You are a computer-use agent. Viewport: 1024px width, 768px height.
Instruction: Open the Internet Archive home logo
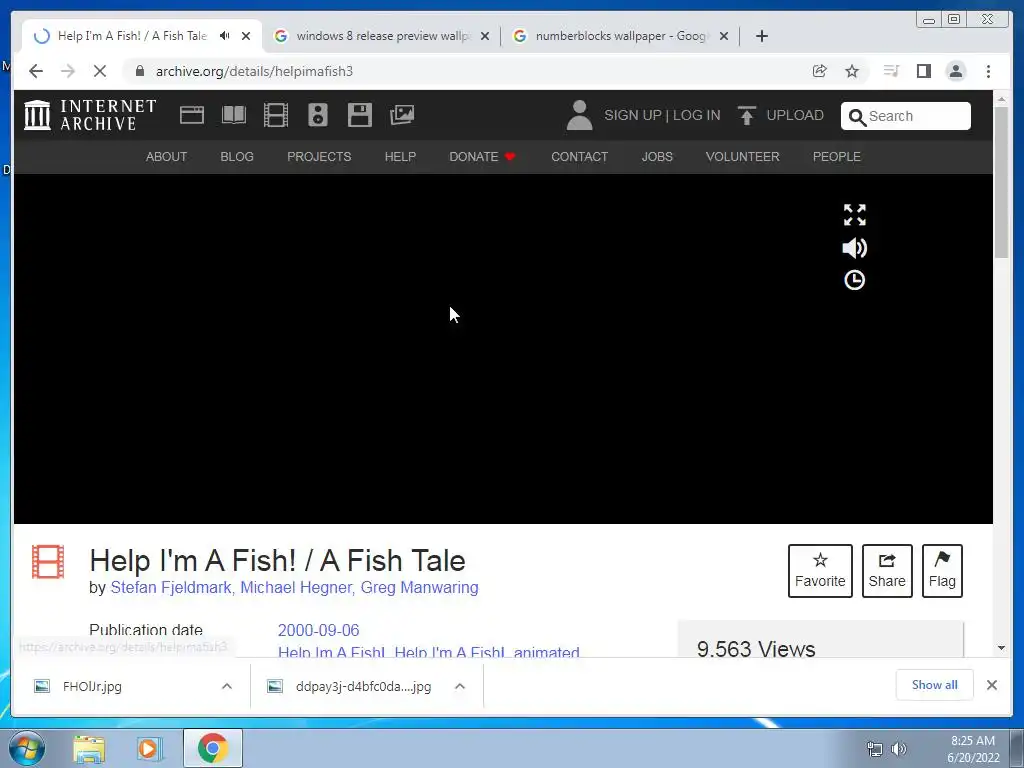coord(90,115)
